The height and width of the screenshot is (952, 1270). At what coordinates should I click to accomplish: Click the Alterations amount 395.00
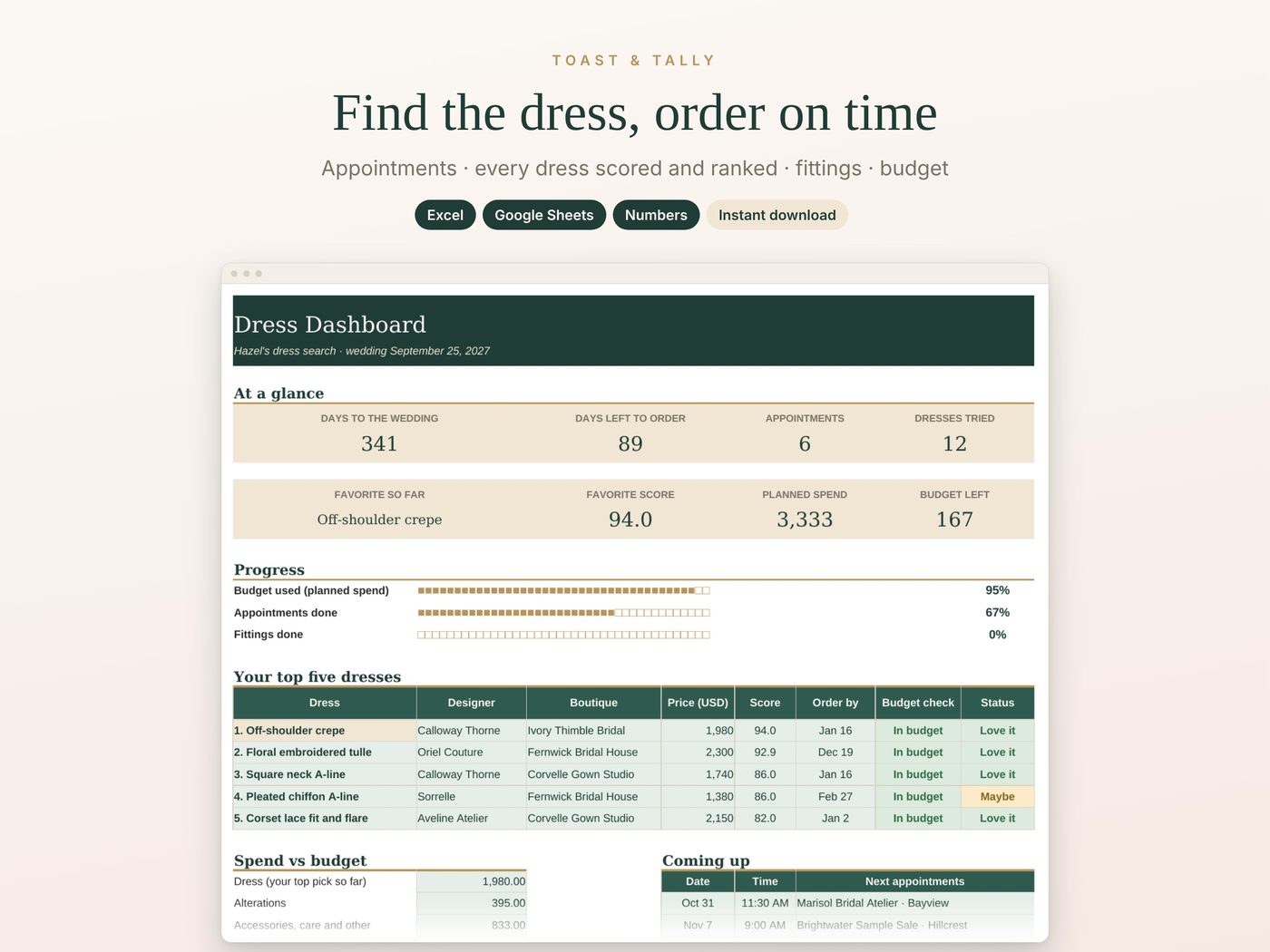(472, 903)
